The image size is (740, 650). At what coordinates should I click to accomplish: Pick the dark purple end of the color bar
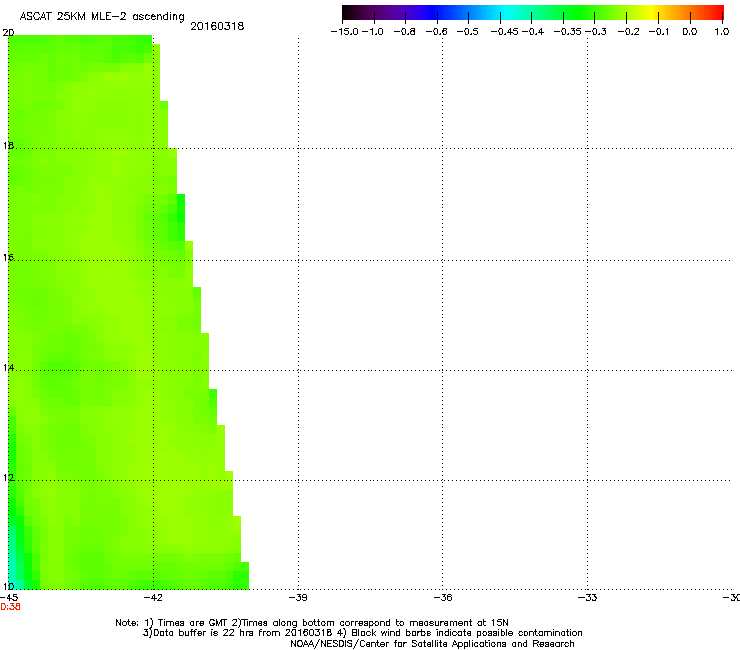point(352,13)
